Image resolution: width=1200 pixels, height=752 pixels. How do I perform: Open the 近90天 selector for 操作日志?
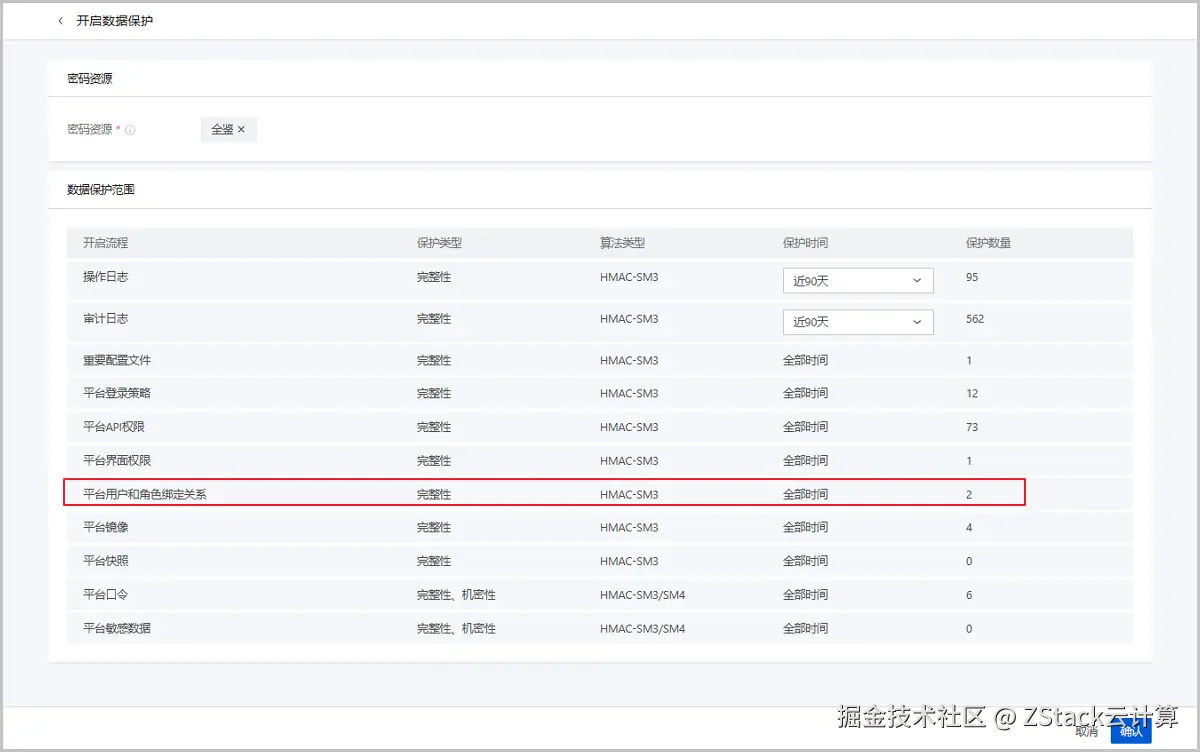tap(857, 280)
